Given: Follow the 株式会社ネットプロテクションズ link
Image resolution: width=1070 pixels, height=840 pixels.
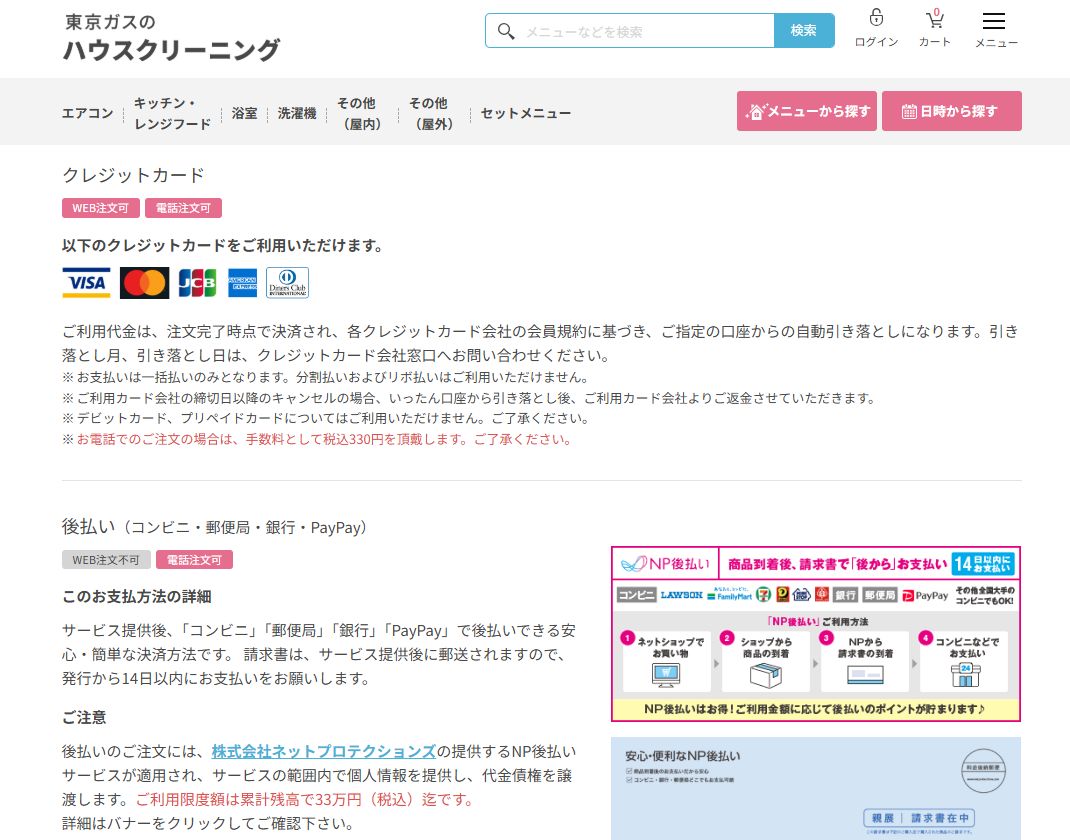Looking at the screenshot, I should pos(323,751).
